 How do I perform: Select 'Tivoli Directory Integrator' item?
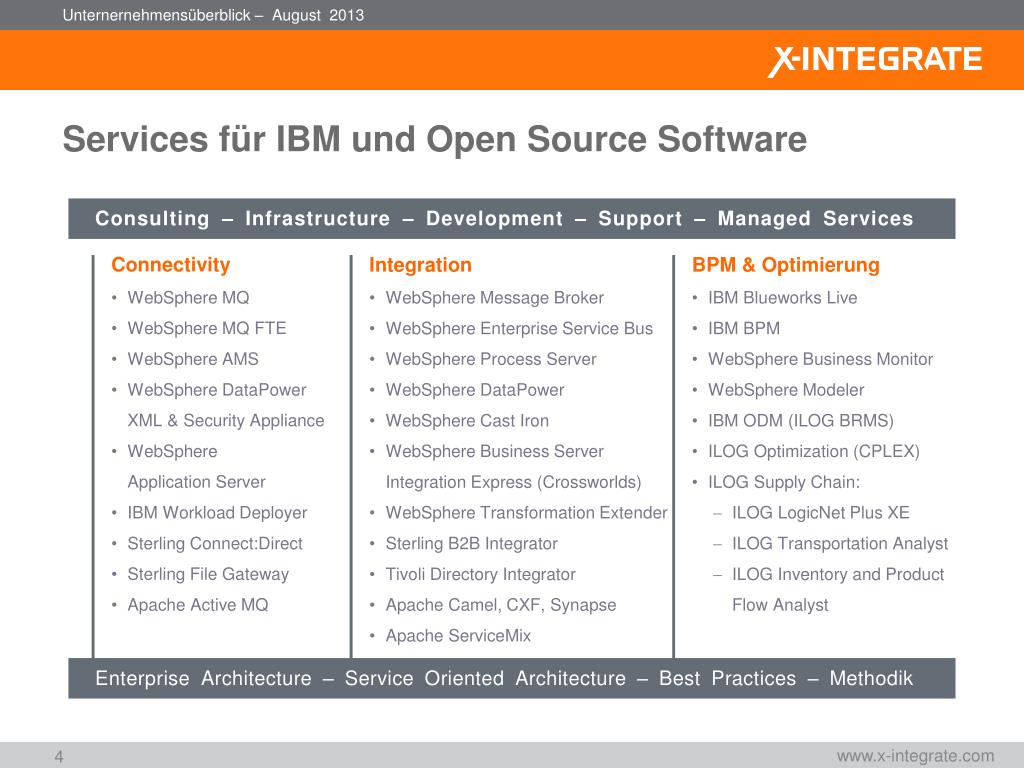tap(480, 574)
